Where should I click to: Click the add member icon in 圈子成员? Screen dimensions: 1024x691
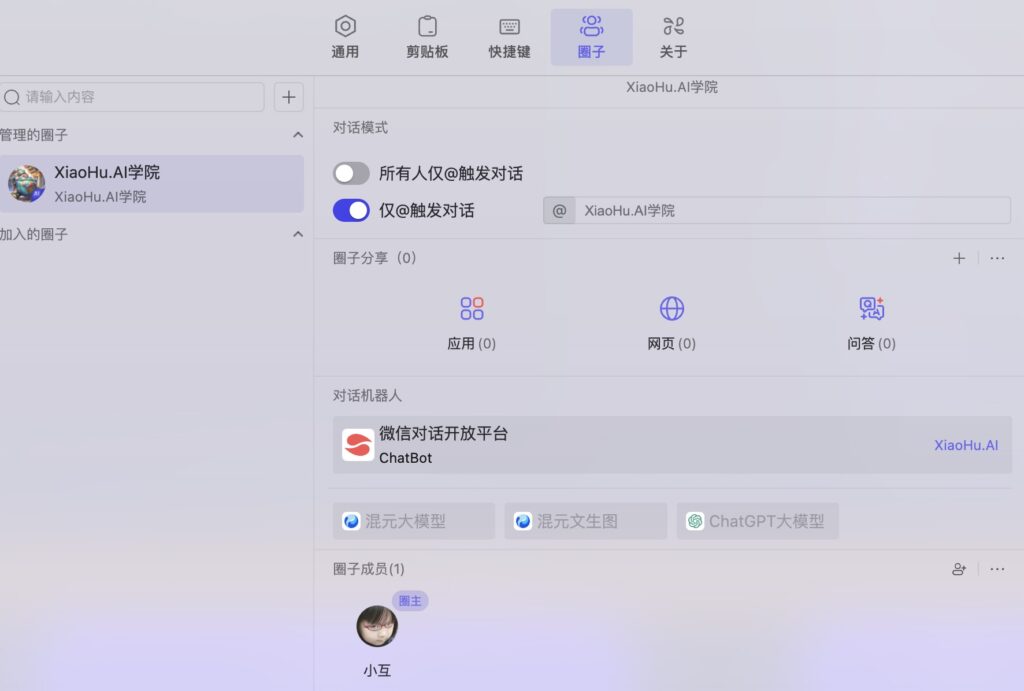pos(959,569)
